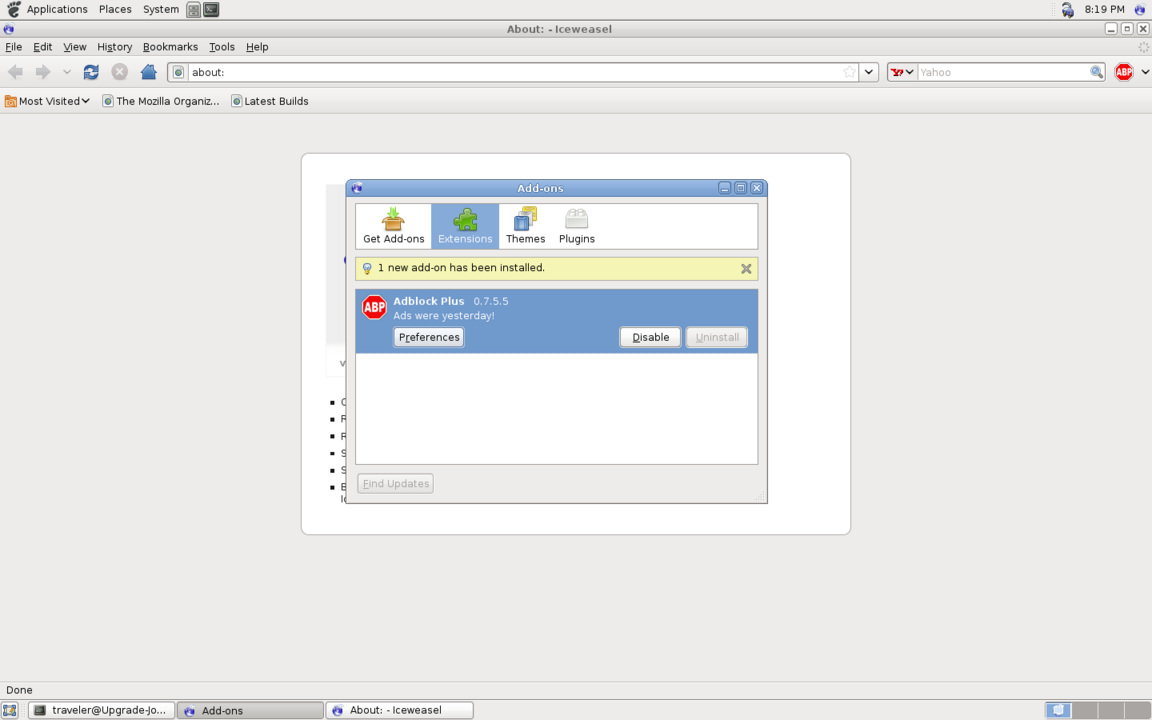Click the Find Updates button
Image resolution: width=1152 pixels, height=720 pixels.
coord(395,483)
